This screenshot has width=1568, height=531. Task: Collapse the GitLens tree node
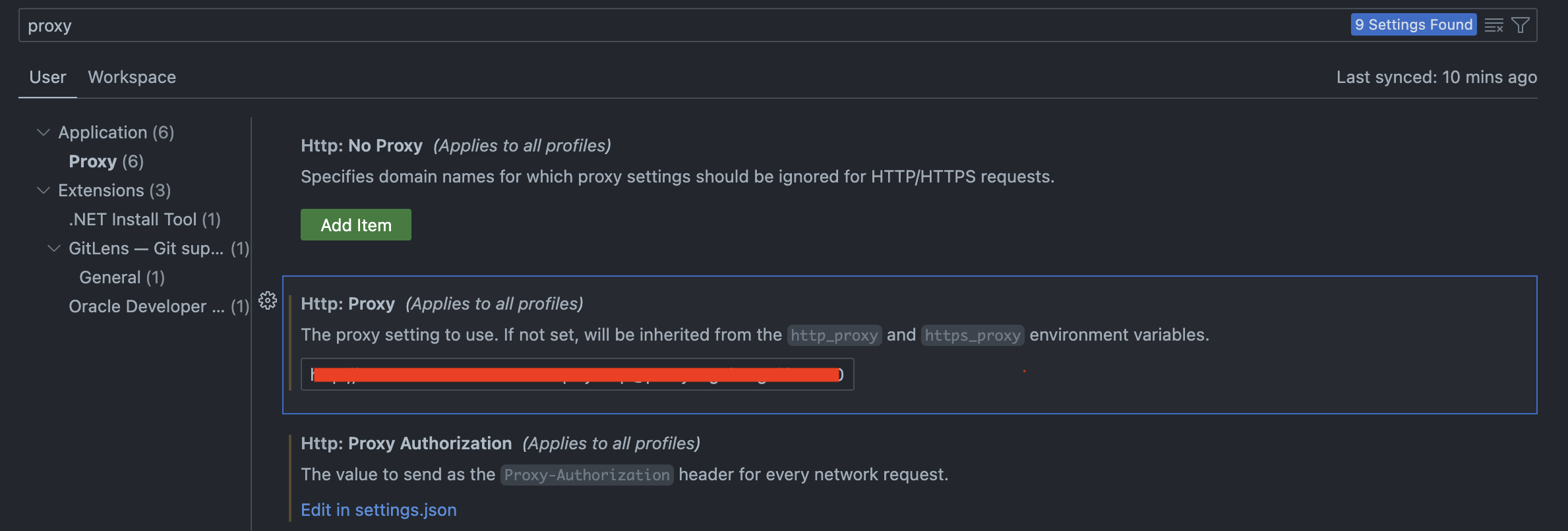(x=54, y=248)
